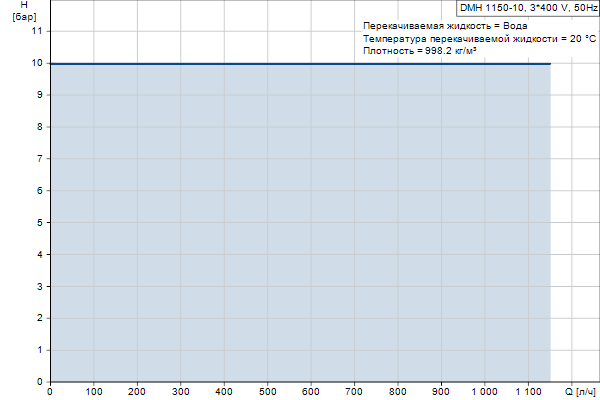Select the Y-axis tick label 10
This screenshot has height=400, width=600.
(38, 63)
